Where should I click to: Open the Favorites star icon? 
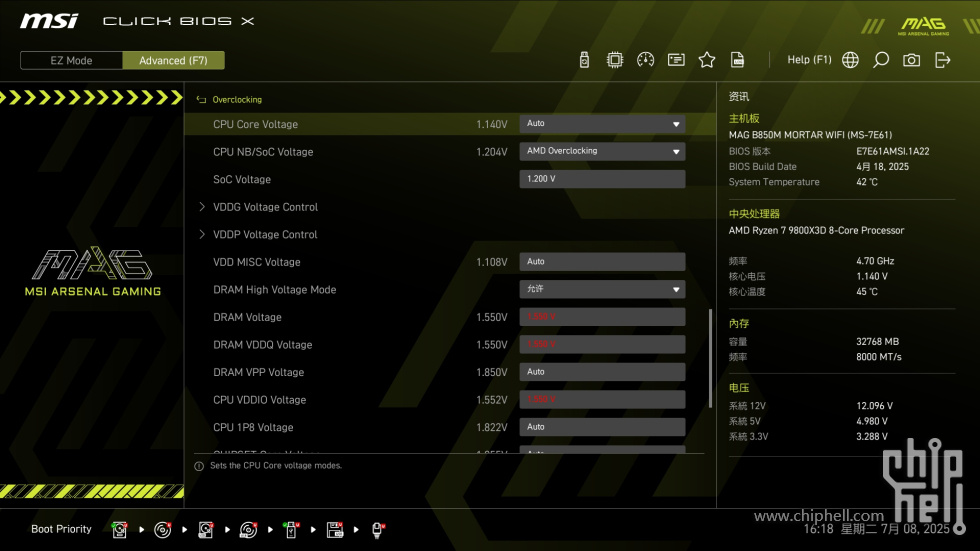click(x=707, y=60)
